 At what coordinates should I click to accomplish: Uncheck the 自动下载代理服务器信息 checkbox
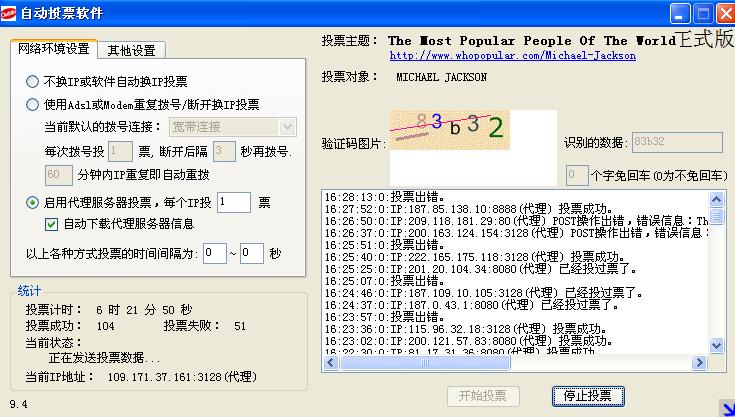pos(53,223)
